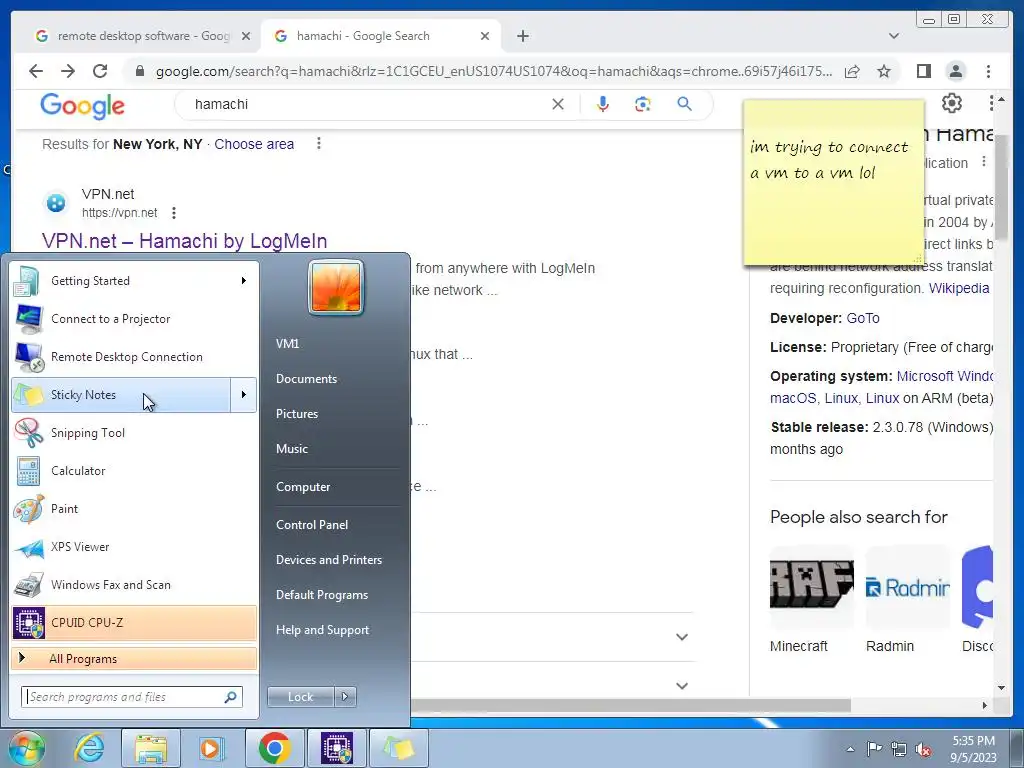Screen dimensions: 1024x768
Task: Click the Google search magnifier button
Action: click(x=684, y=104)
